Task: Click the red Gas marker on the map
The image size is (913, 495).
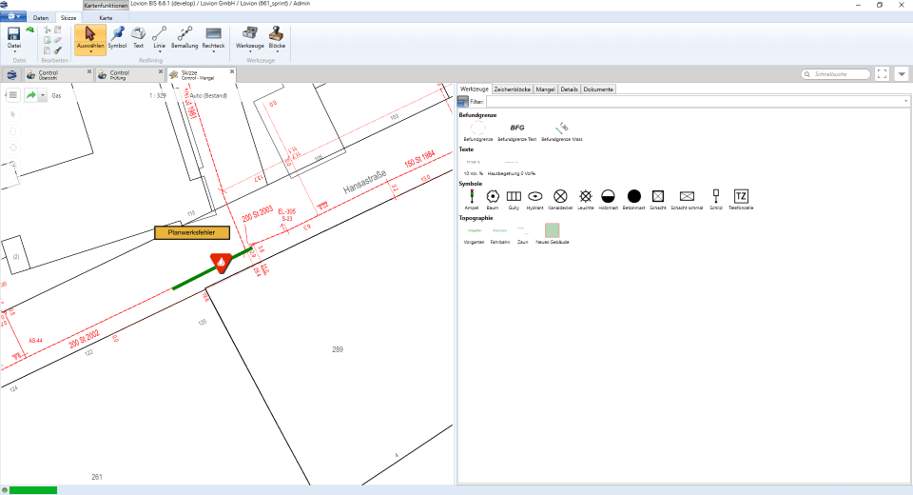Action: pos(220,262)
